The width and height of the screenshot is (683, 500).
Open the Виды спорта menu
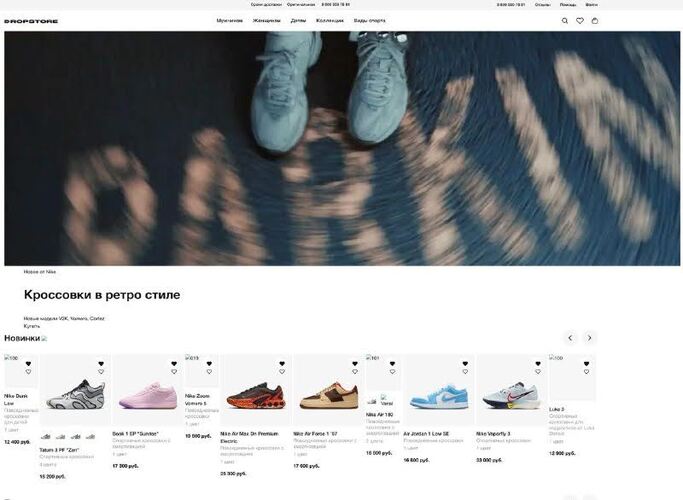click(x=369, y=20)
